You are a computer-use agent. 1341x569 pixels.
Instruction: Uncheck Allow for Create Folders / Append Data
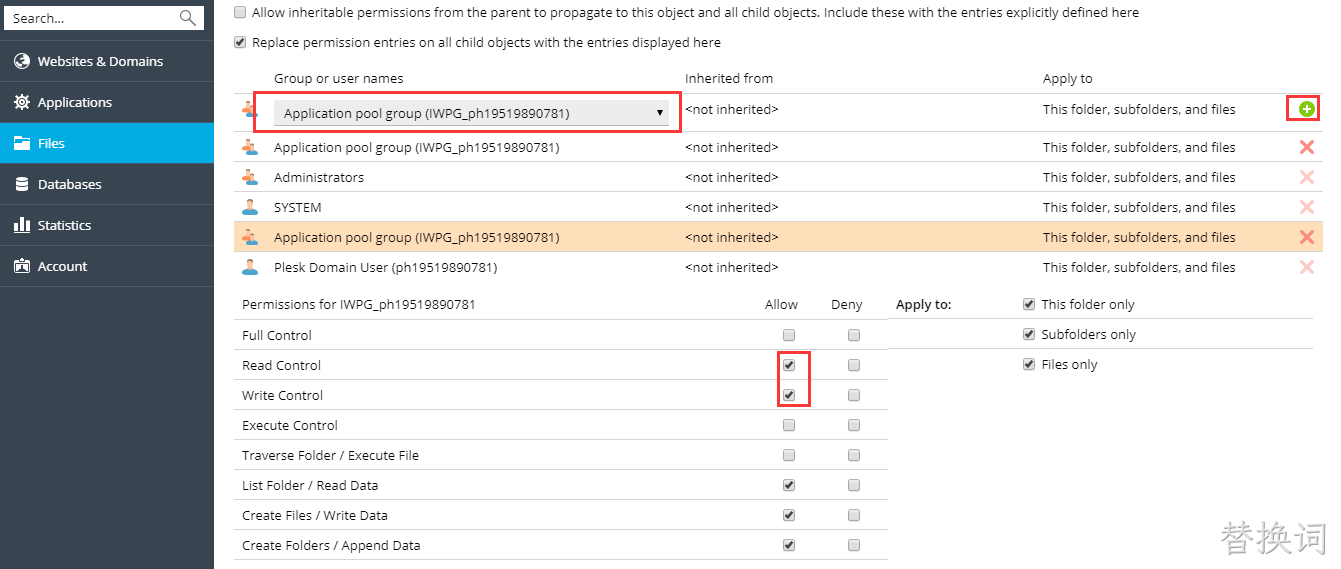(x=789, y=545)
